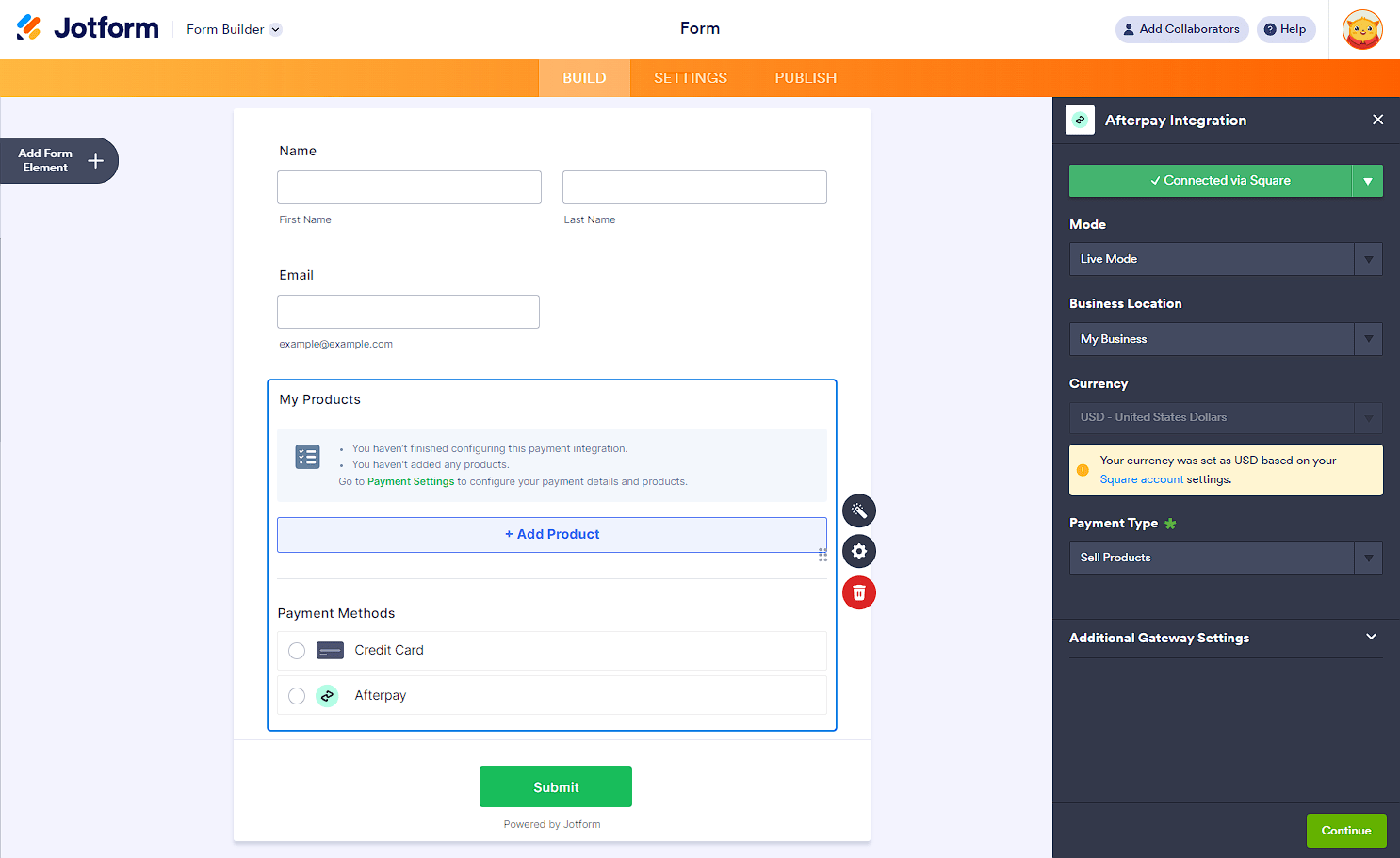Click the Jotform logo
This screenshot has height=858, width=1400.
[x=88, y=28]
